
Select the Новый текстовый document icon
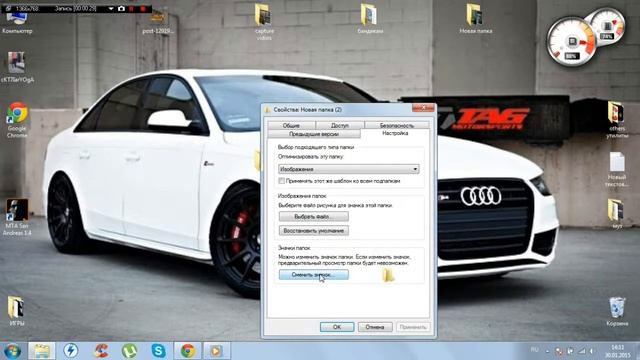click(617, 170)
